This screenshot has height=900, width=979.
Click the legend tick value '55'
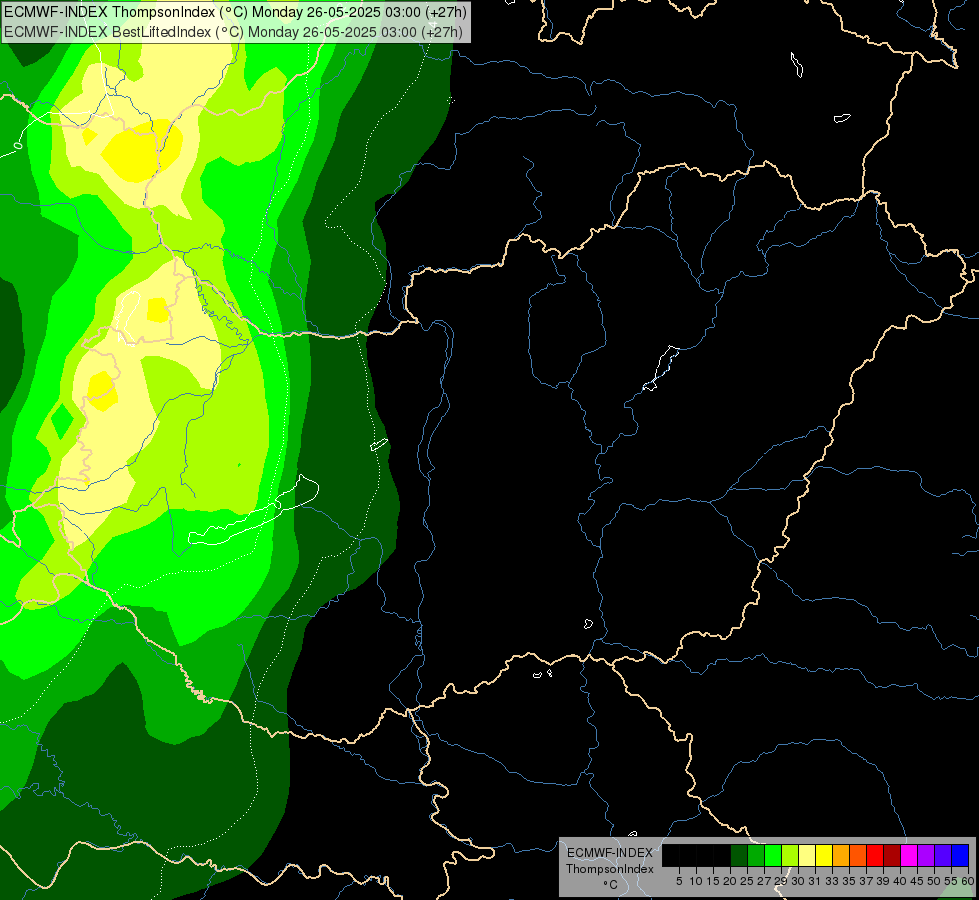click(x=951, y=881)
